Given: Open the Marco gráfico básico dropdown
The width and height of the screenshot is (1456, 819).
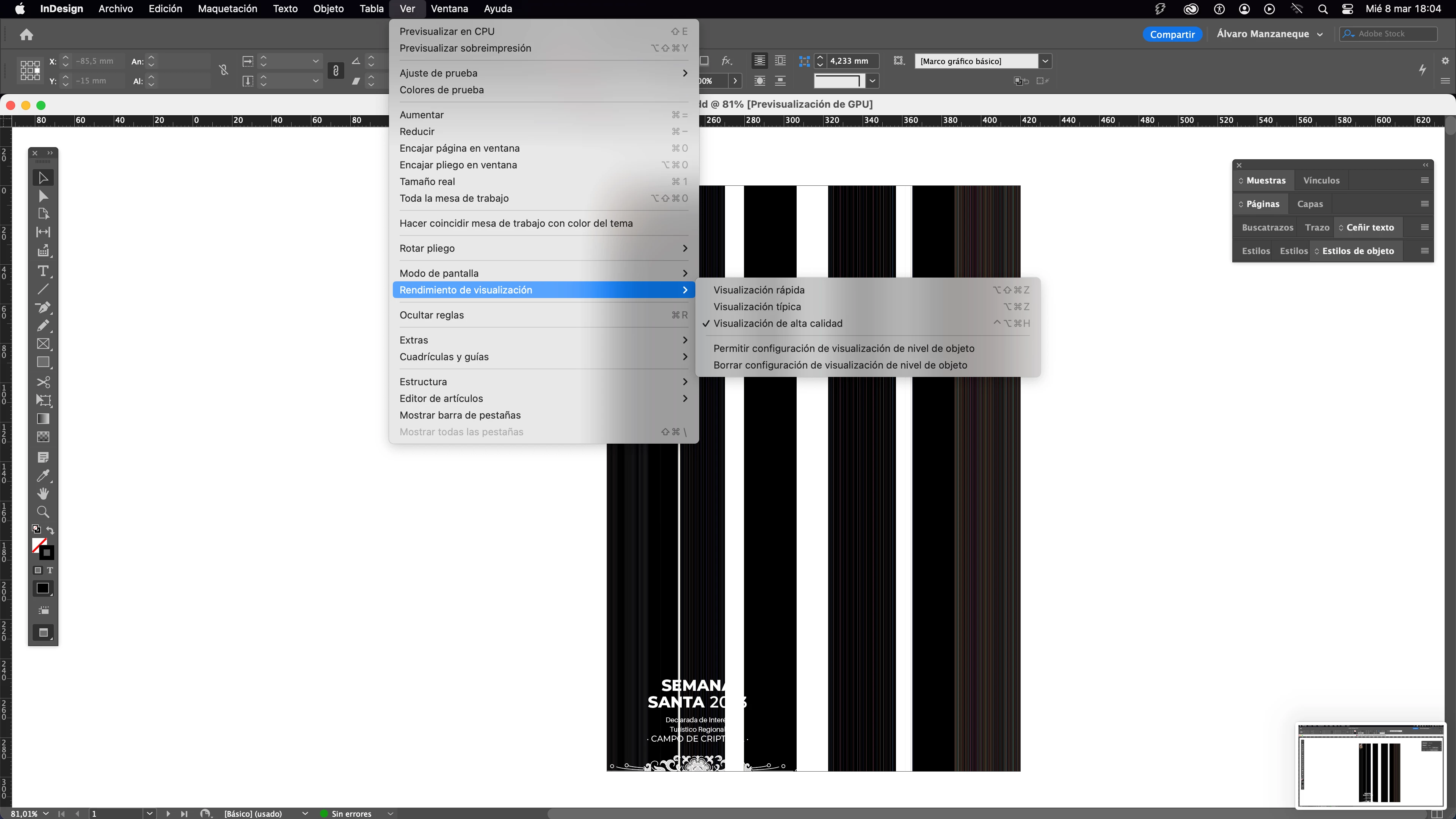Looking at the screenshot, I should coord(1045,61).
